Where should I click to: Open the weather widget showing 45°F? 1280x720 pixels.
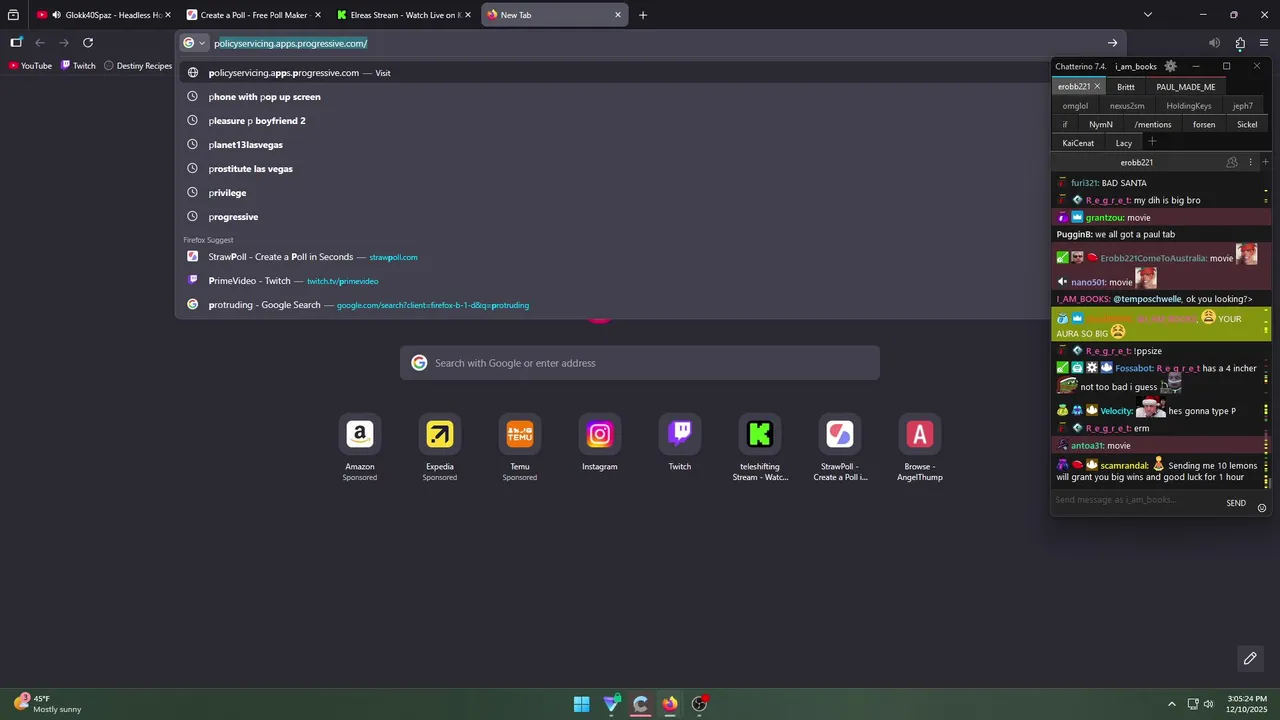coord(48,704)
